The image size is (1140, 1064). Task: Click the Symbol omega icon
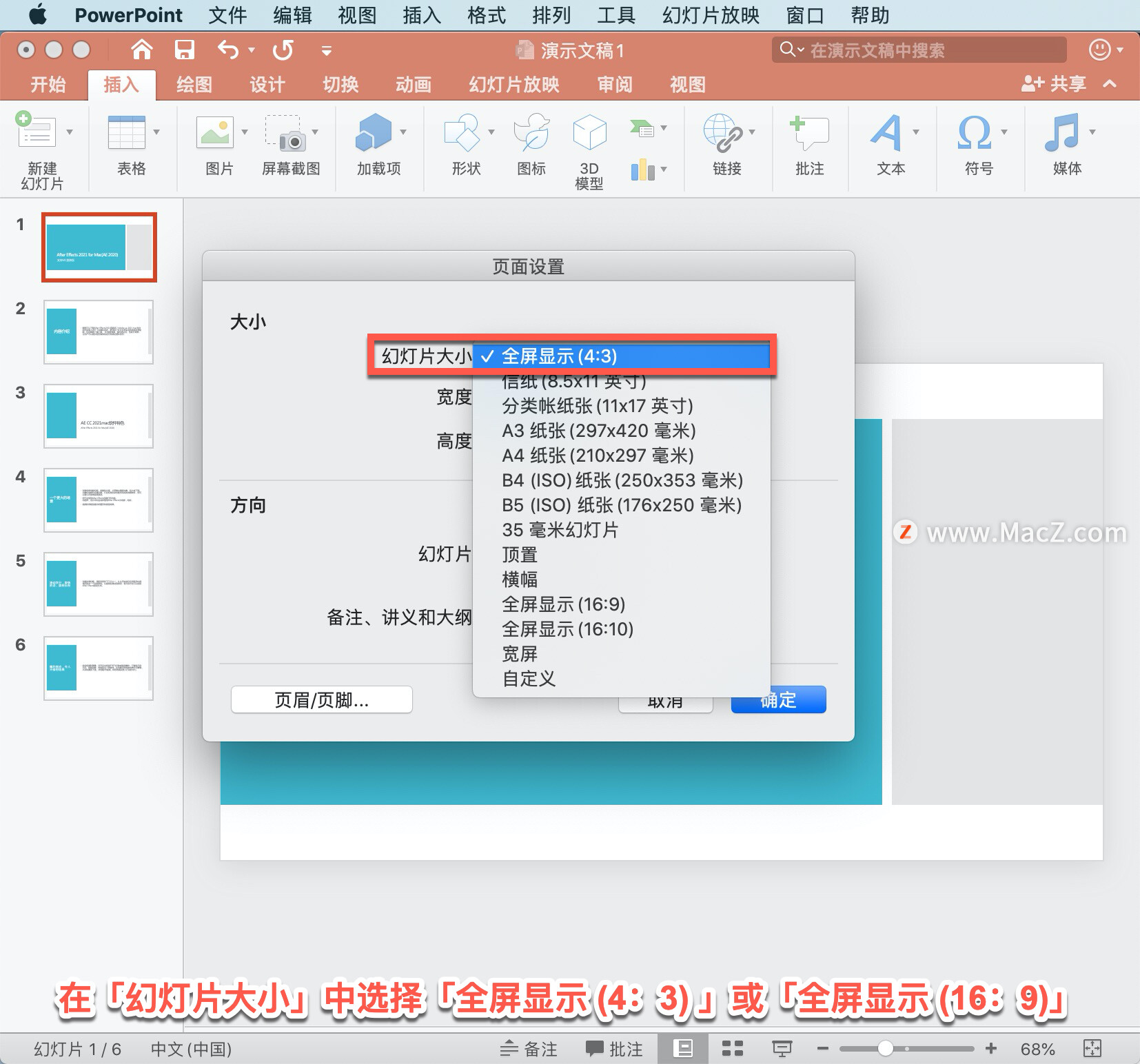975,132
